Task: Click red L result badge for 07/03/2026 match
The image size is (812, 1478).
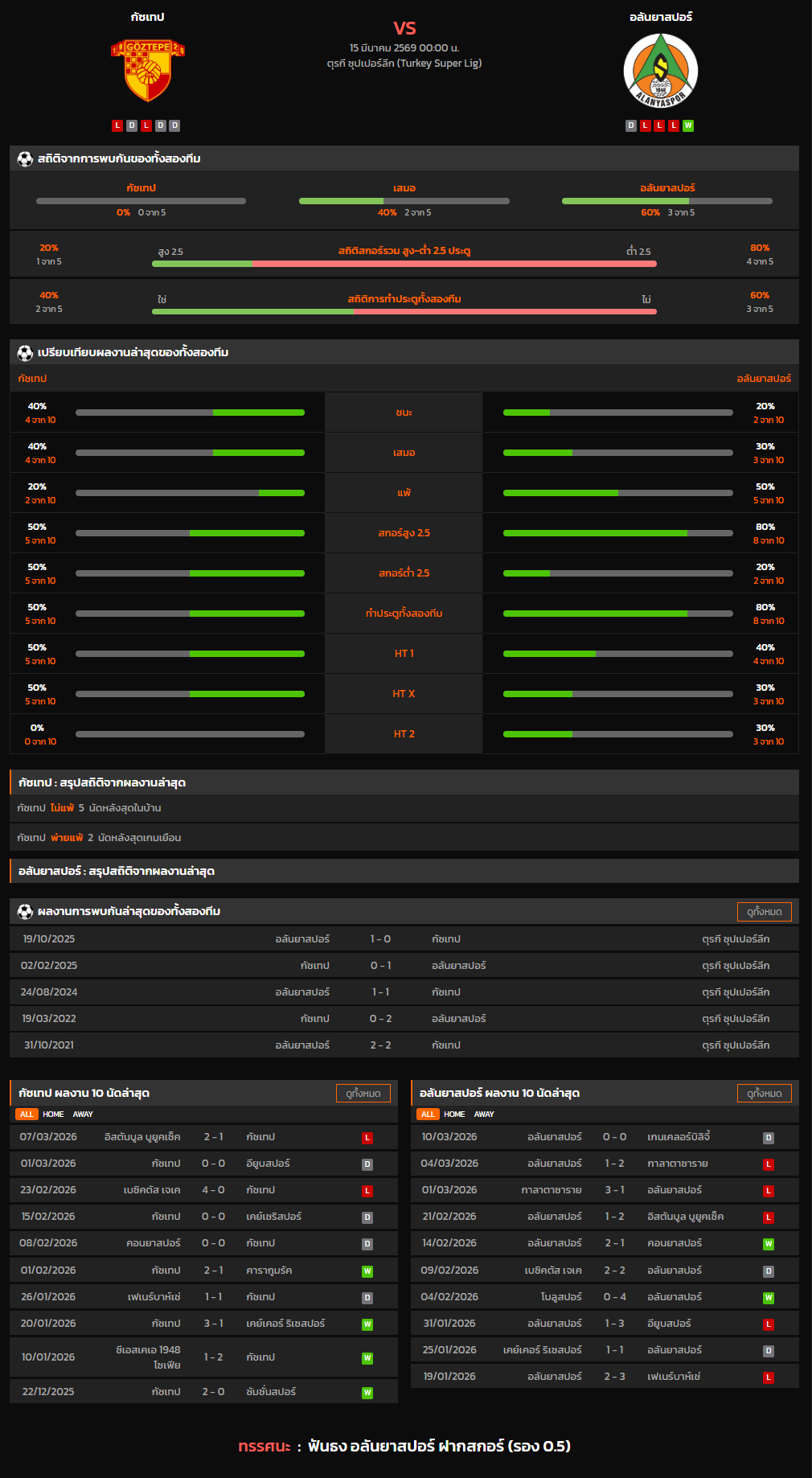Action: (367, 1138)
